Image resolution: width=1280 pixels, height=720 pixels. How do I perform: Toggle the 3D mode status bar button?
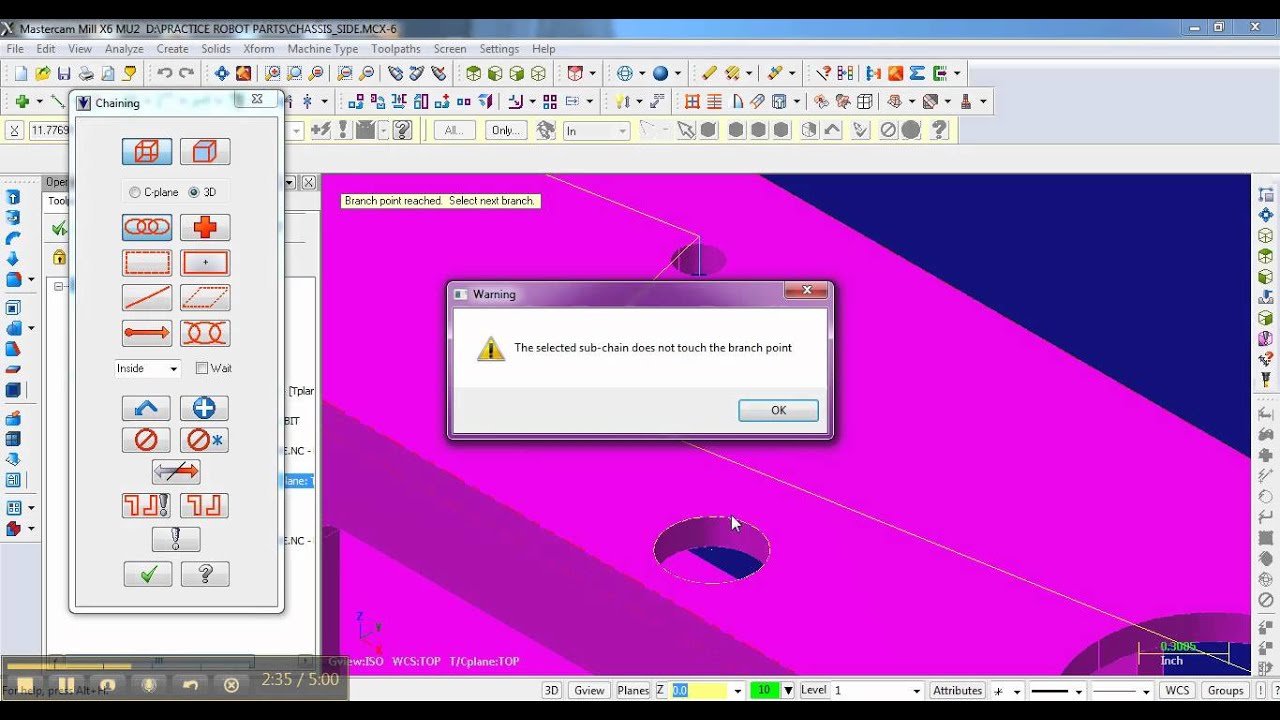click(551, 690)
